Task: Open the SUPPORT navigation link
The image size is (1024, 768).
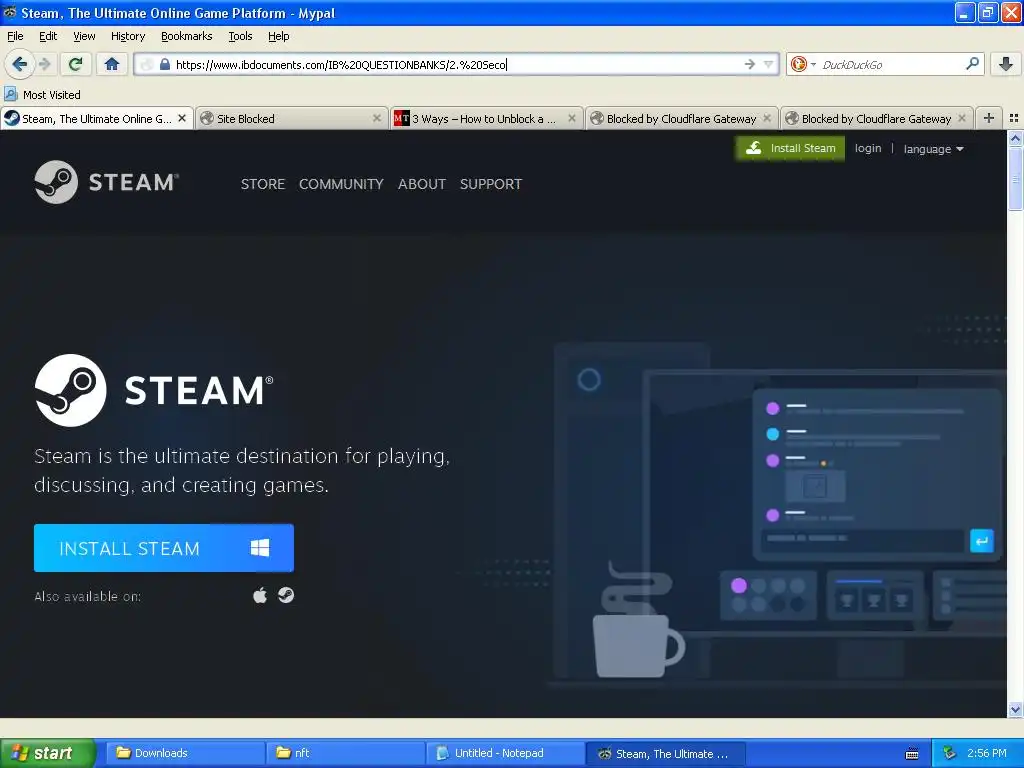Action: [490, 184]
